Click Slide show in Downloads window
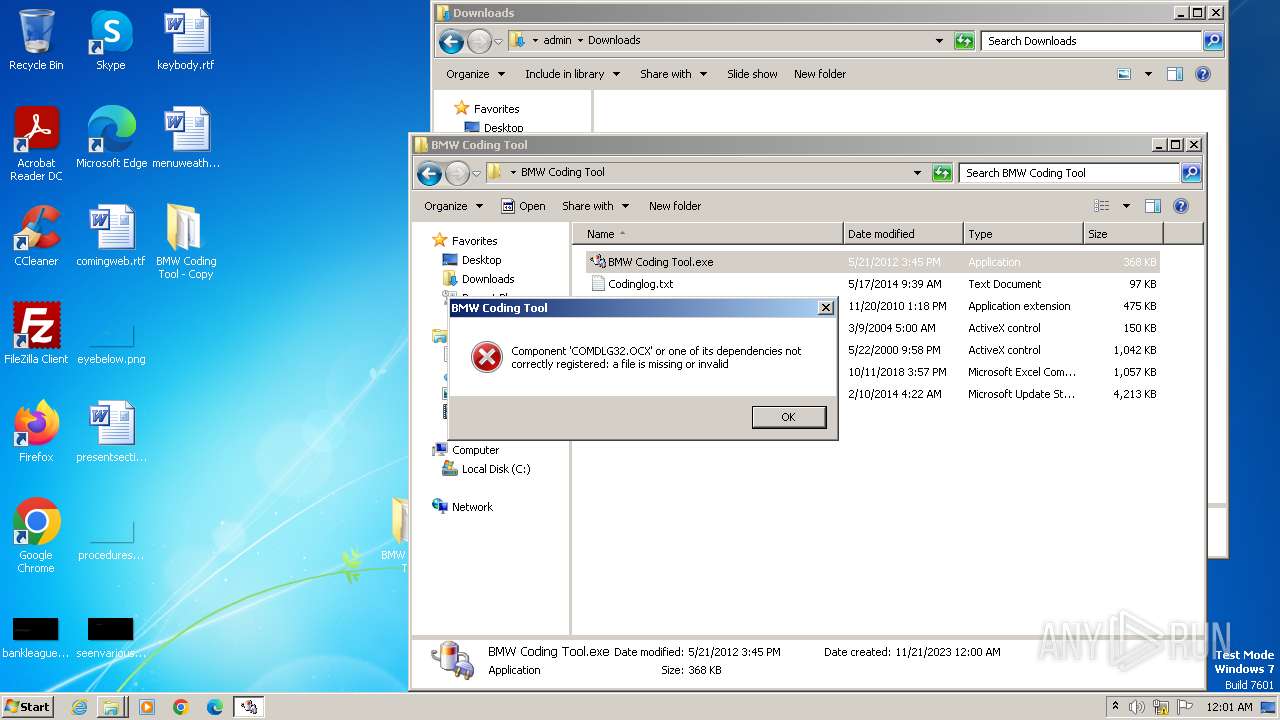Image resolution: width=1280 pixels, height=720 pixels. pyautogui.click(x=752, y=74)
